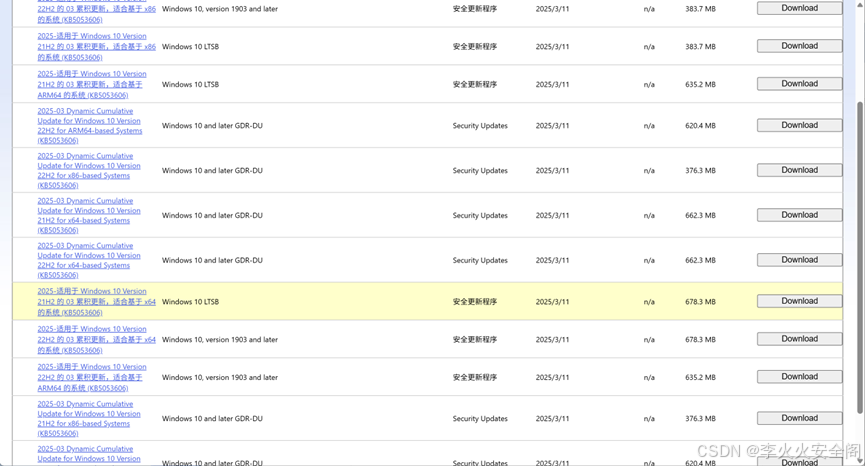Viewport: 865px width, 466px height.
Task: Select the '376.3 MB' size for 22H2 x86 dynamic update
Action: [700, 170]
